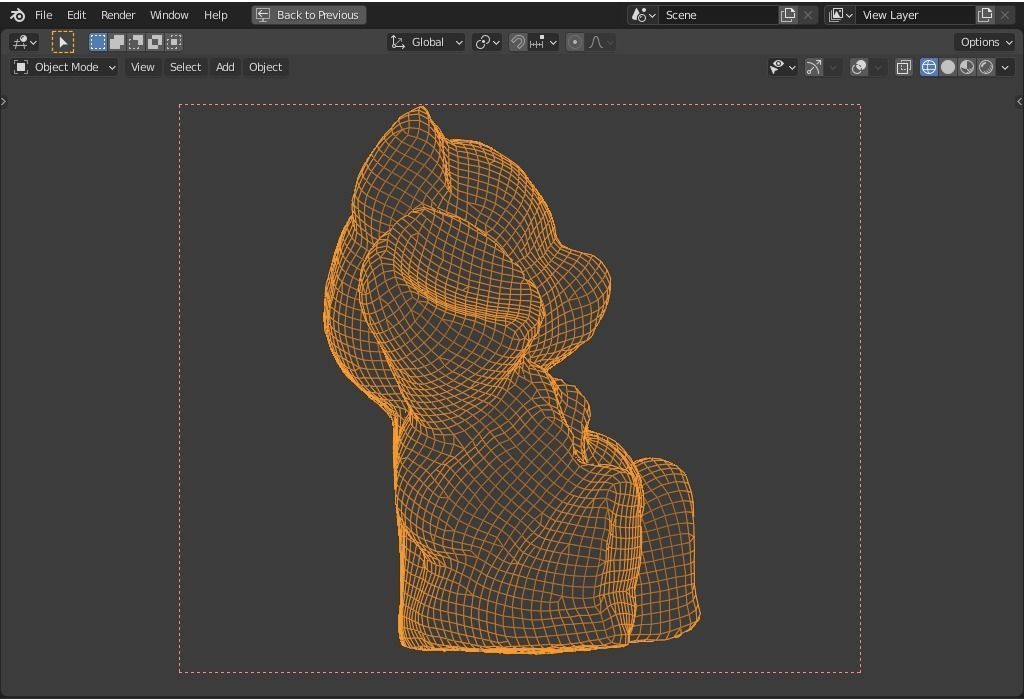The height and width of the screenshot is (699, 1024).
Task: Toggle proportional editing
Action: 575,42
